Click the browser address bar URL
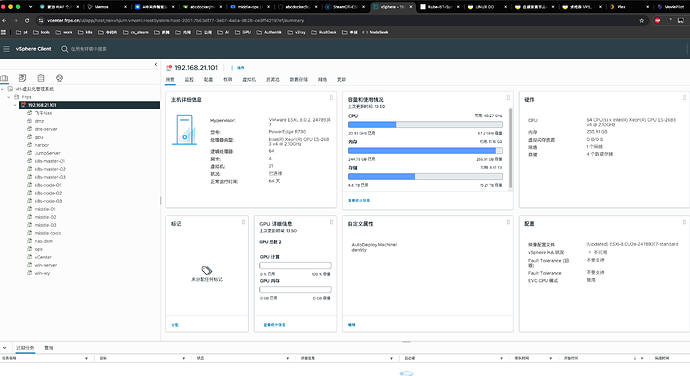 [x=176, y=20]
